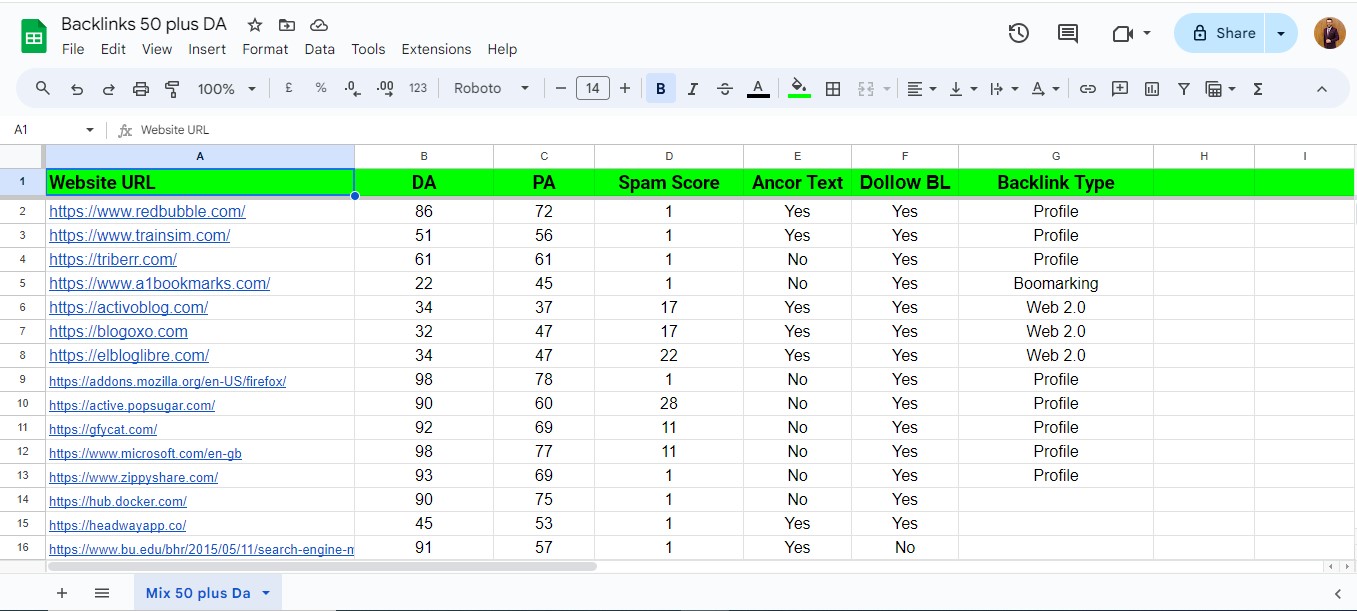The height and width of the screenshot is (611, 1357).
Task: Format cell as currency (£)
Action: tap(289, 88)
